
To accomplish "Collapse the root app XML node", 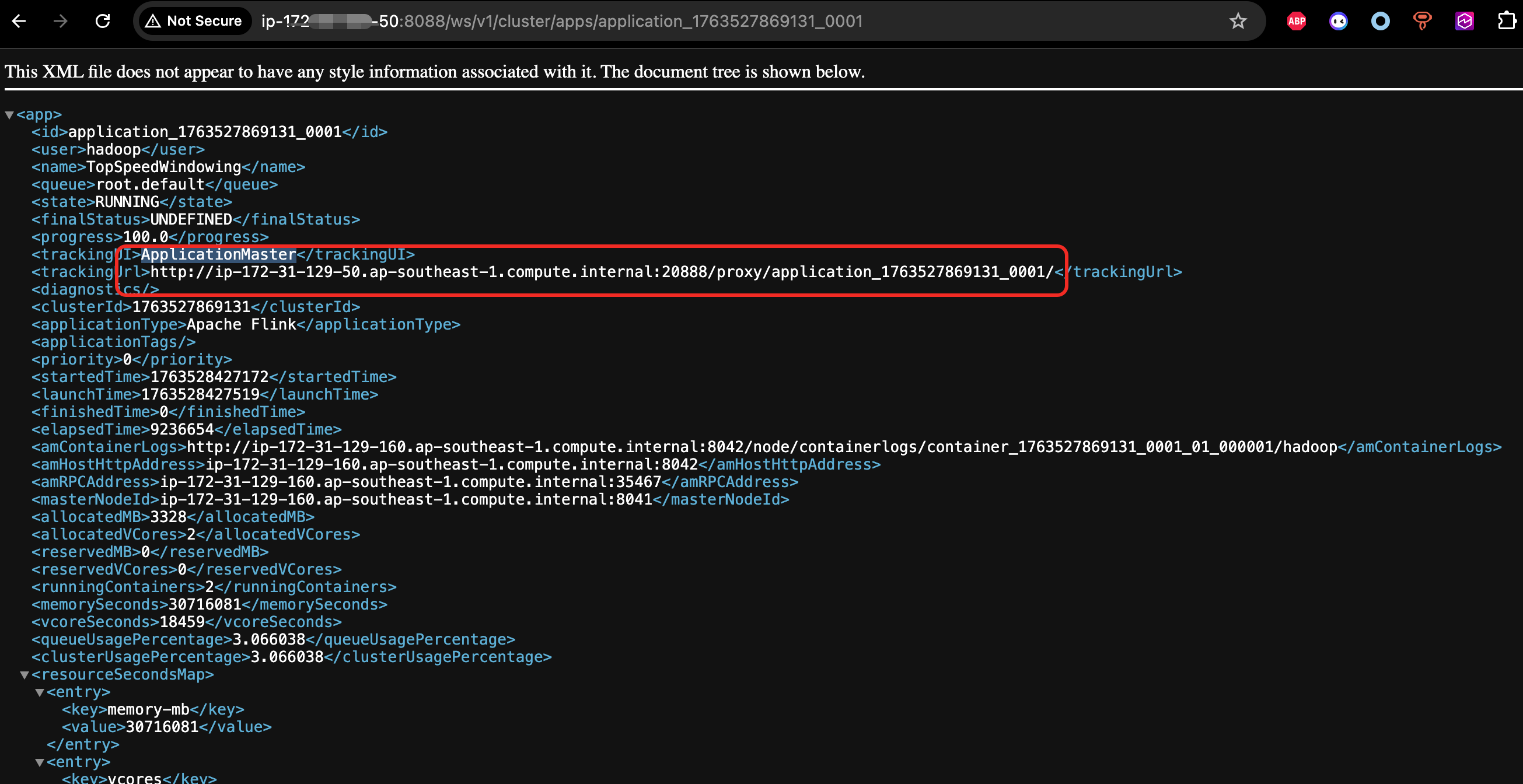I will (x=9, y=115).
